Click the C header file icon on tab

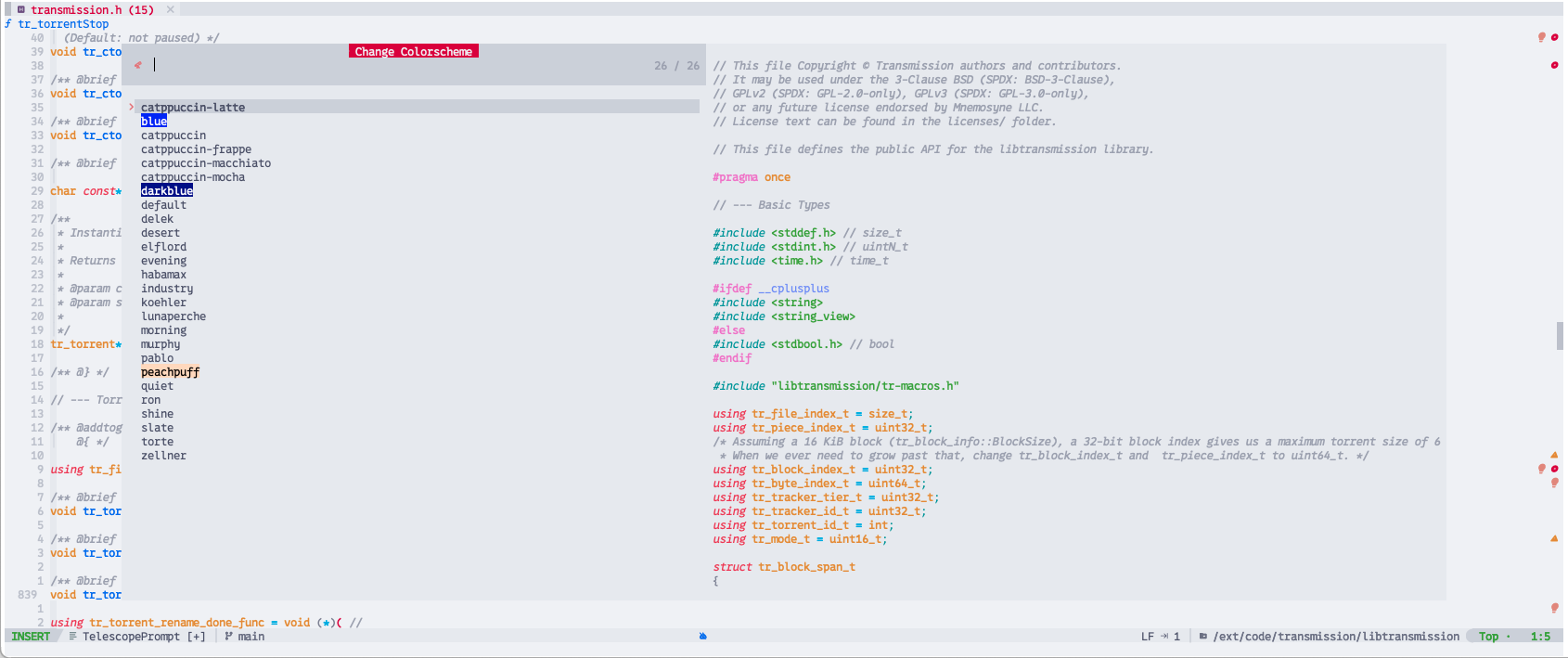point(20,9)
